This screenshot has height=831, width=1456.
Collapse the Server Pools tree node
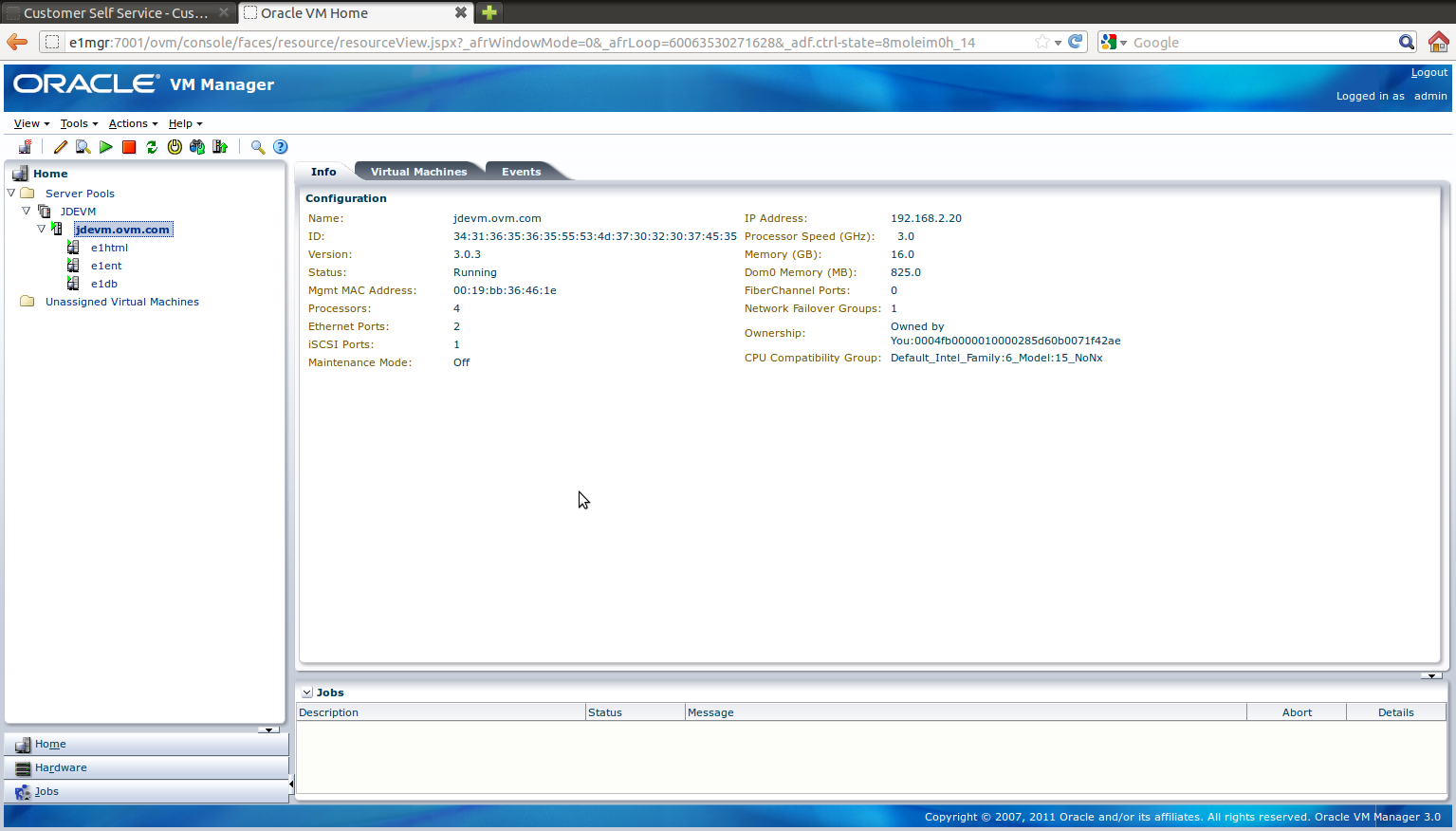(11, 193)
